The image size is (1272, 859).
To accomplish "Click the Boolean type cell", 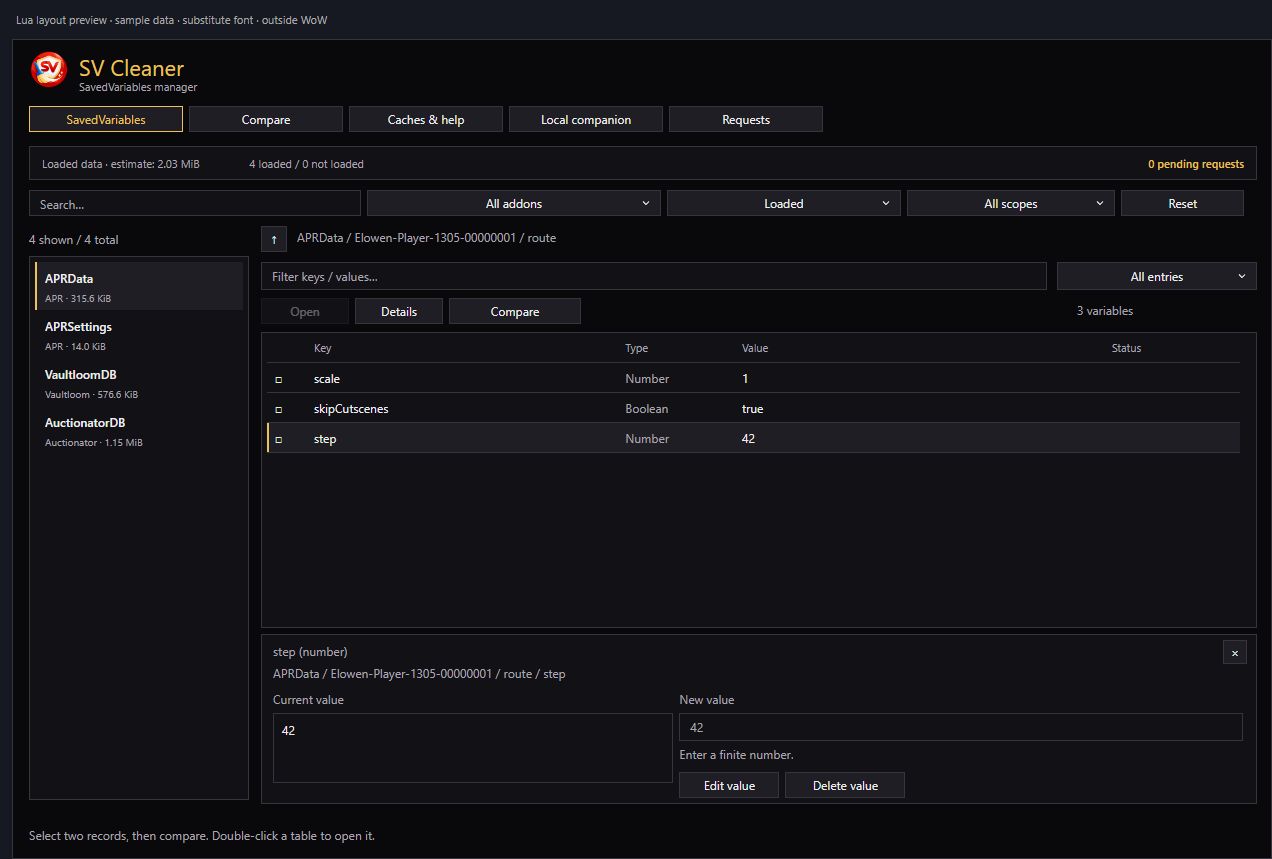I will [x=647, y=409].
